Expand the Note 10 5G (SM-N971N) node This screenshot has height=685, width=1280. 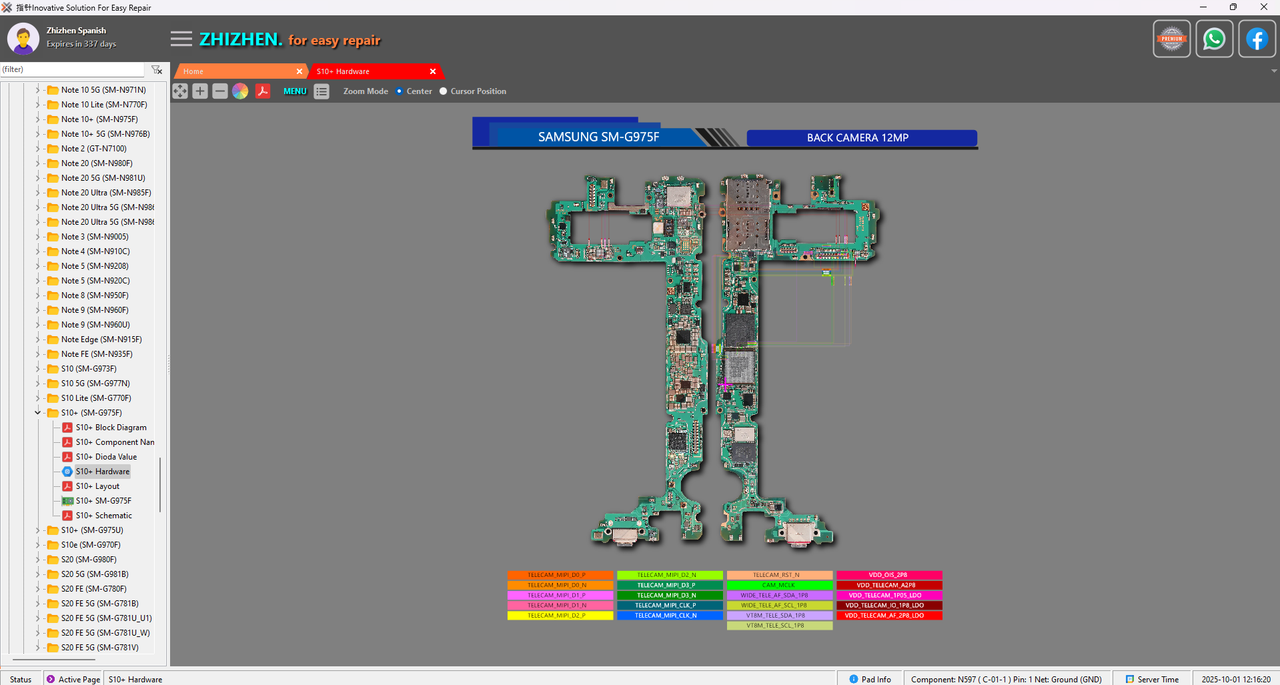pyautogui.click(x=38, y=90)
